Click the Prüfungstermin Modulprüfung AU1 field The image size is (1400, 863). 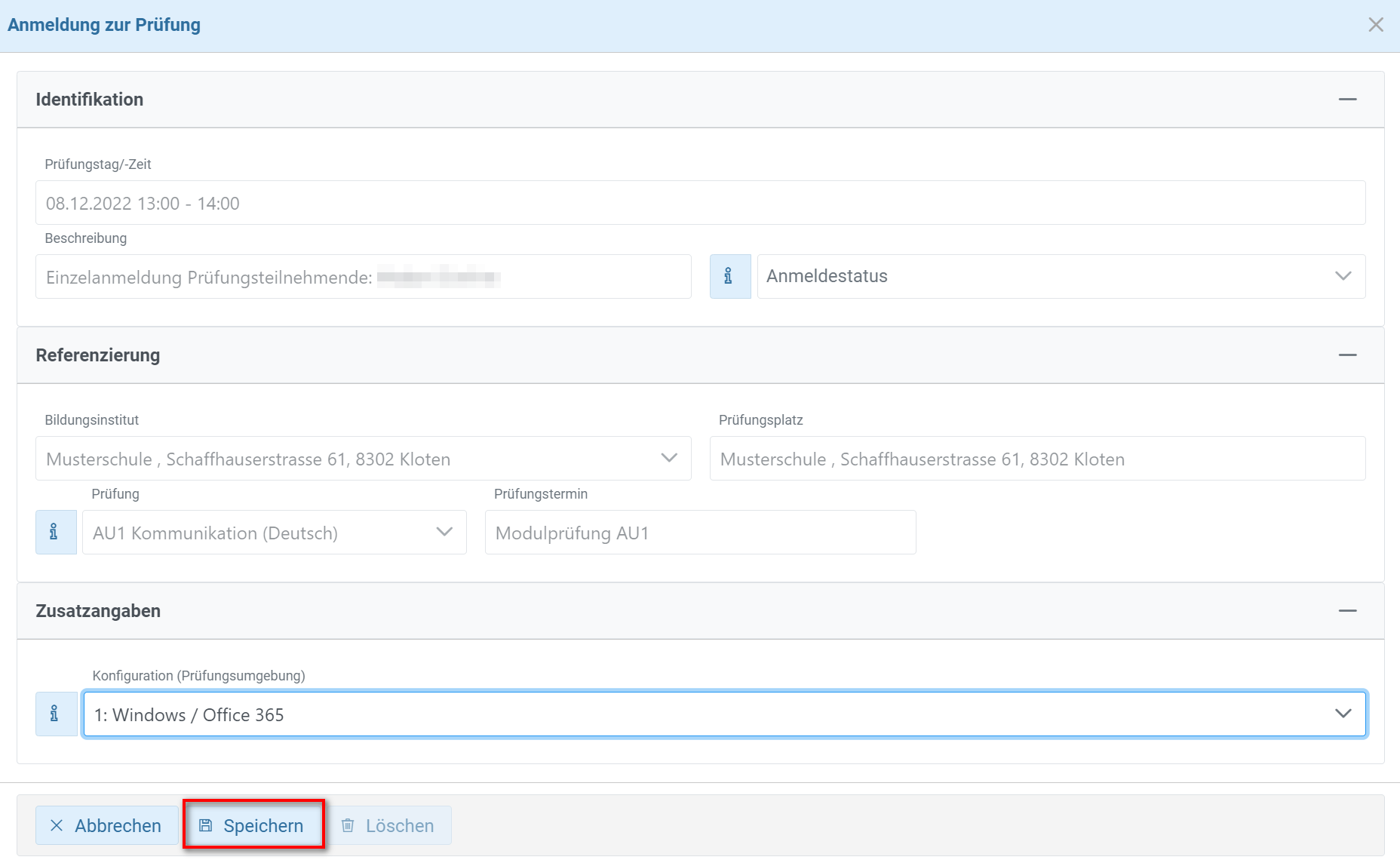(701, 532)
